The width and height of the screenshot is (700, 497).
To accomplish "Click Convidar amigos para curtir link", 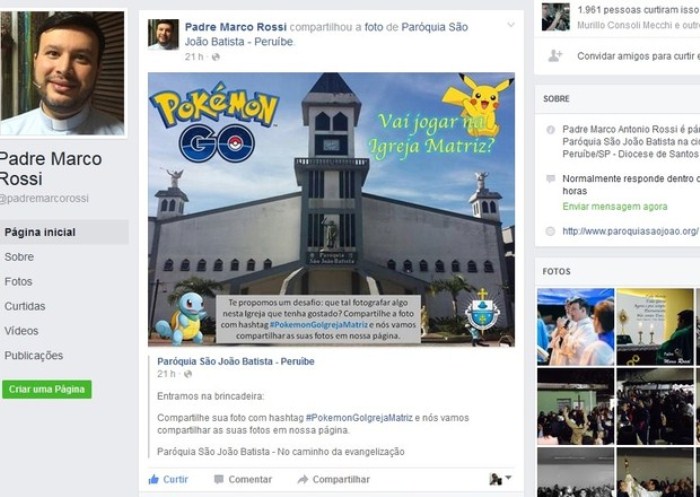I will coord(638,56).
